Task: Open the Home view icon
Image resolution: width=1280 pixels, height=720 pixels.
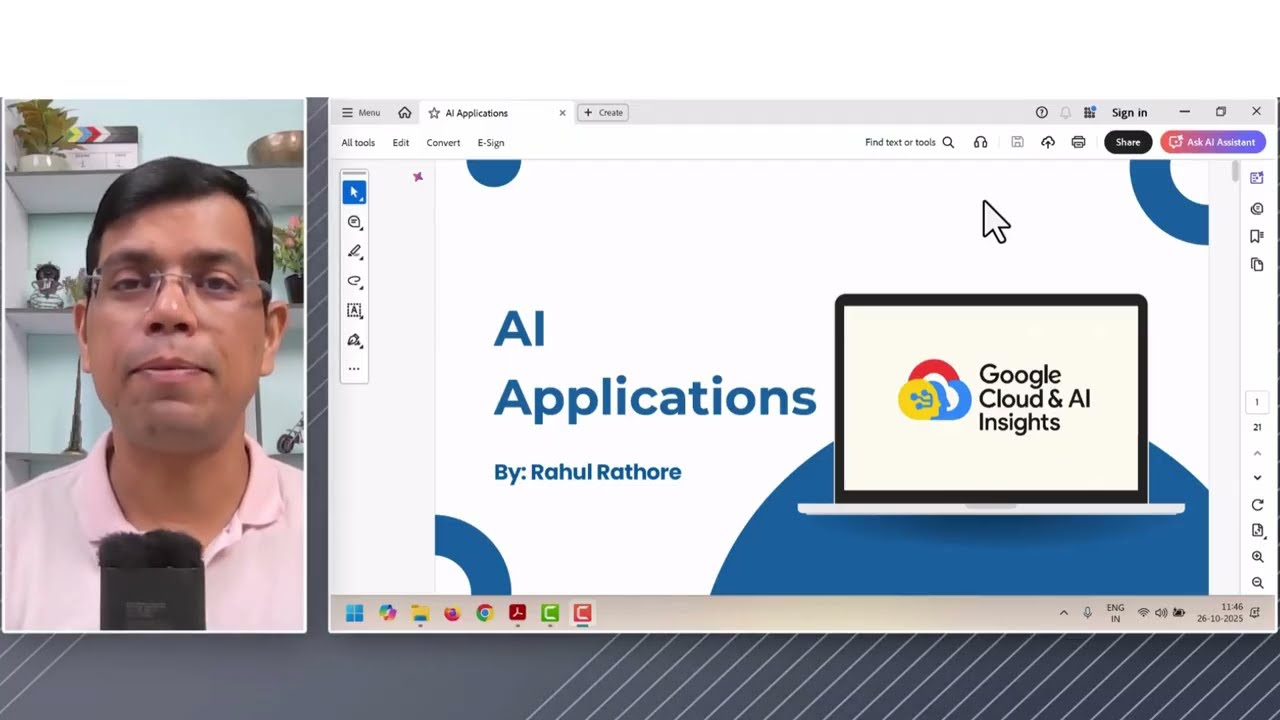Action: coord(404,113)
